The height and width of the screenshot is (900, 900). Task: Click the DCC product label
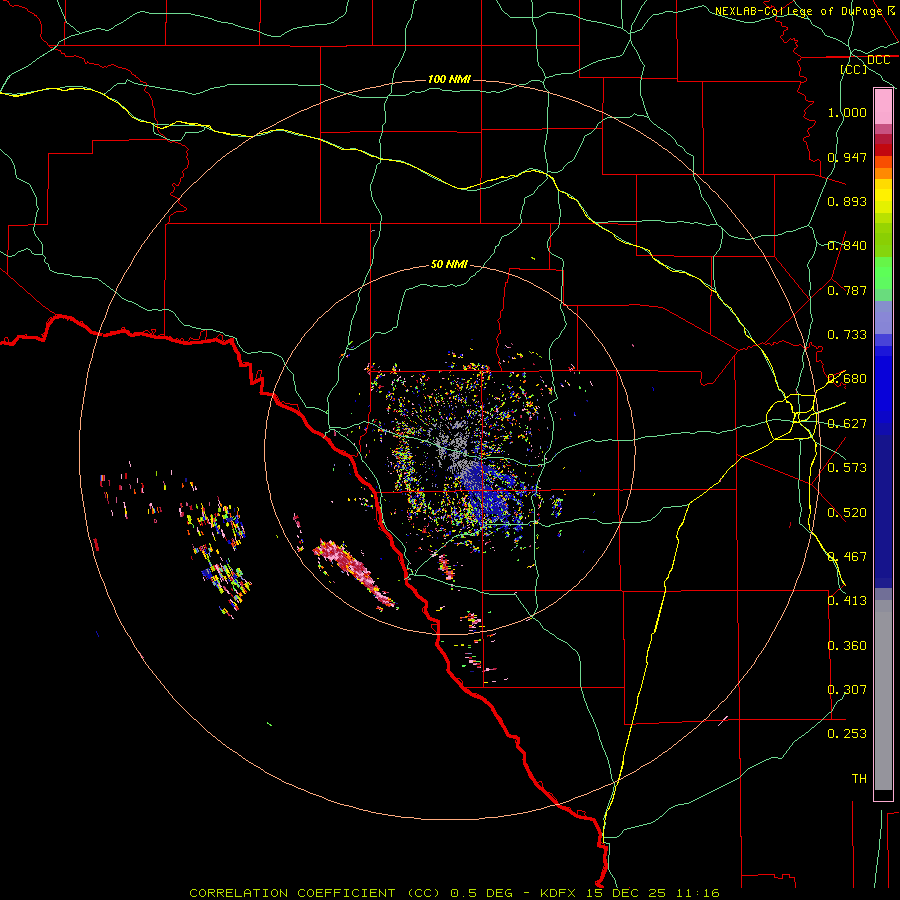point(878,60)
